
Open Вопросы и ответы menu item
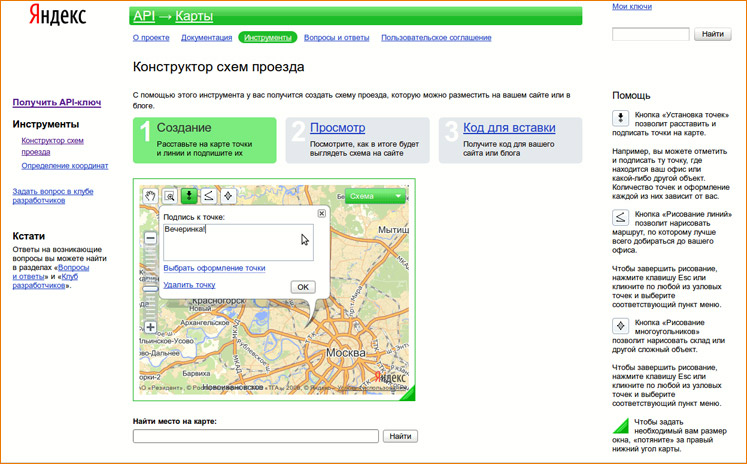pyautogui.click(x=336, y=38)
